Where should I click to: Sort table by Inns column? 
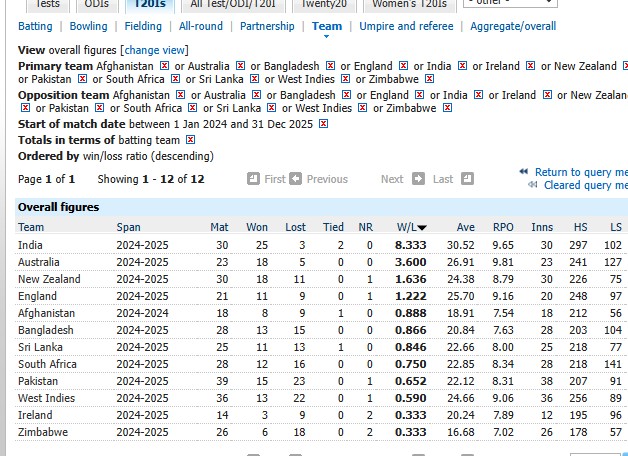[542, 227]
